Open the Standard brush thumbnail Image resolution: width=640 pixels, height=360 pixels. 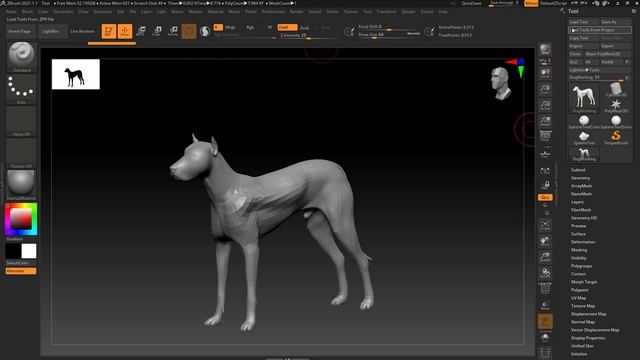tap(21, 56)
